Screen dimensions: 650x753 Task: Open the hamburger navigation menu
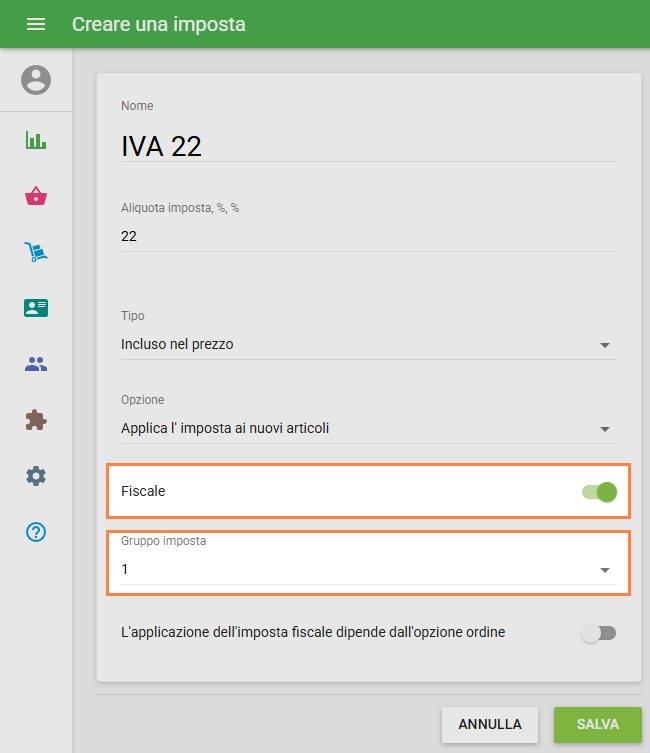pyautogui.click(x=36, y=24)
